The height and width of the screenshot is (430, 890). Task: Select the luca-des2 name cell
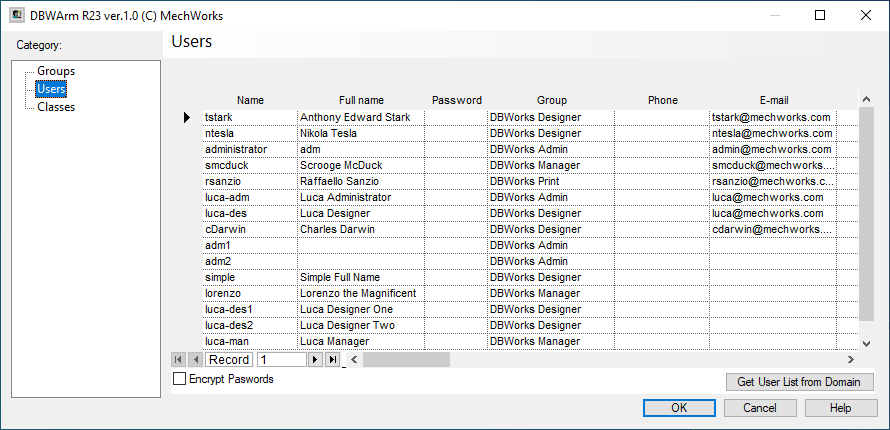pyautogui.click(x=250, y=326)
